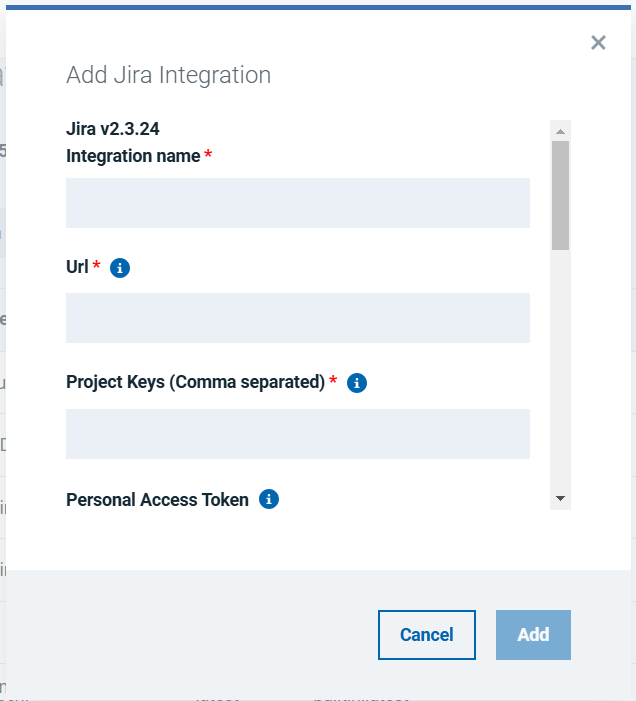This screenshot has height=701, width=636.
Task: Click the Personal Access Token info icon
Action: (x=268, y=499)
